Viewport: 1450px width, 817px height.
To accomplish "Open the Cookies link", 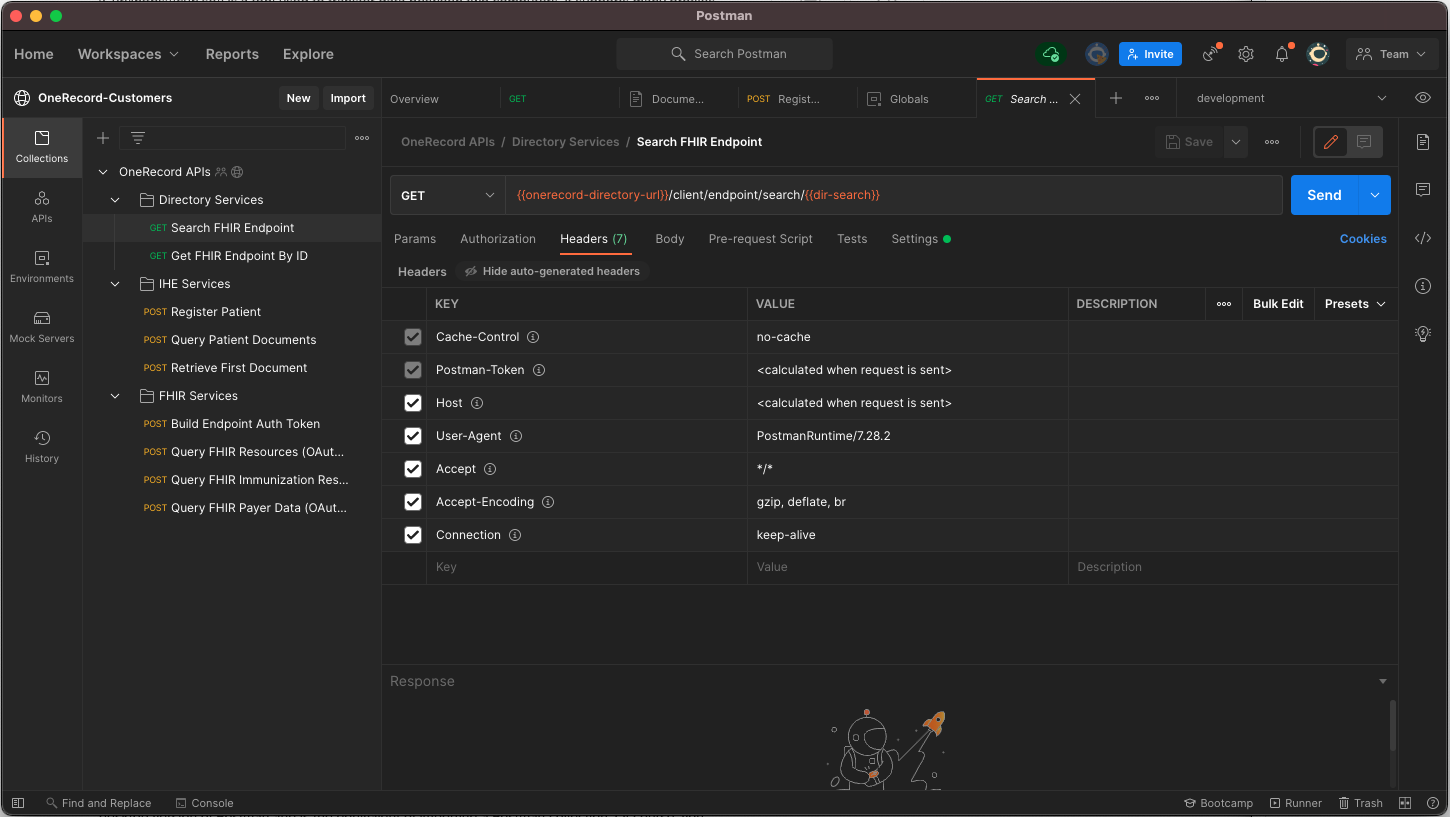I will 1363,239.
